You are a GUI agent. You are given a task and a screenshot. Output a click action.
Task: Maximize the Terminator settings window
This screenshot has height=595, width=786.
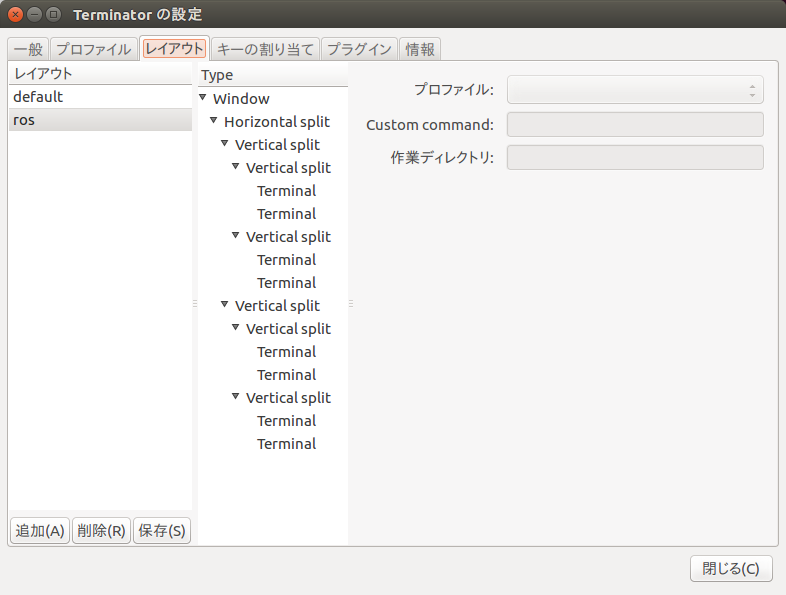(53, 15)
